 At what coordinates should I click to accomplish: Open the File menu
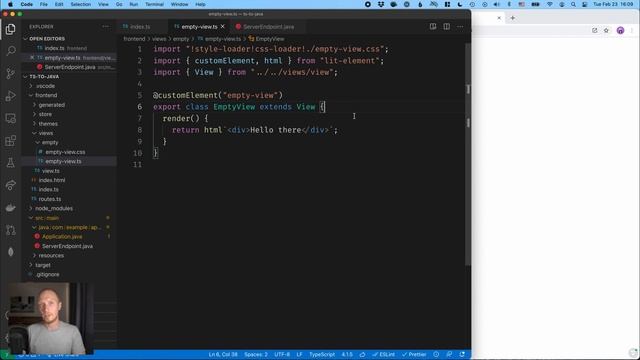pyautogui.click(x=43, y=4)
